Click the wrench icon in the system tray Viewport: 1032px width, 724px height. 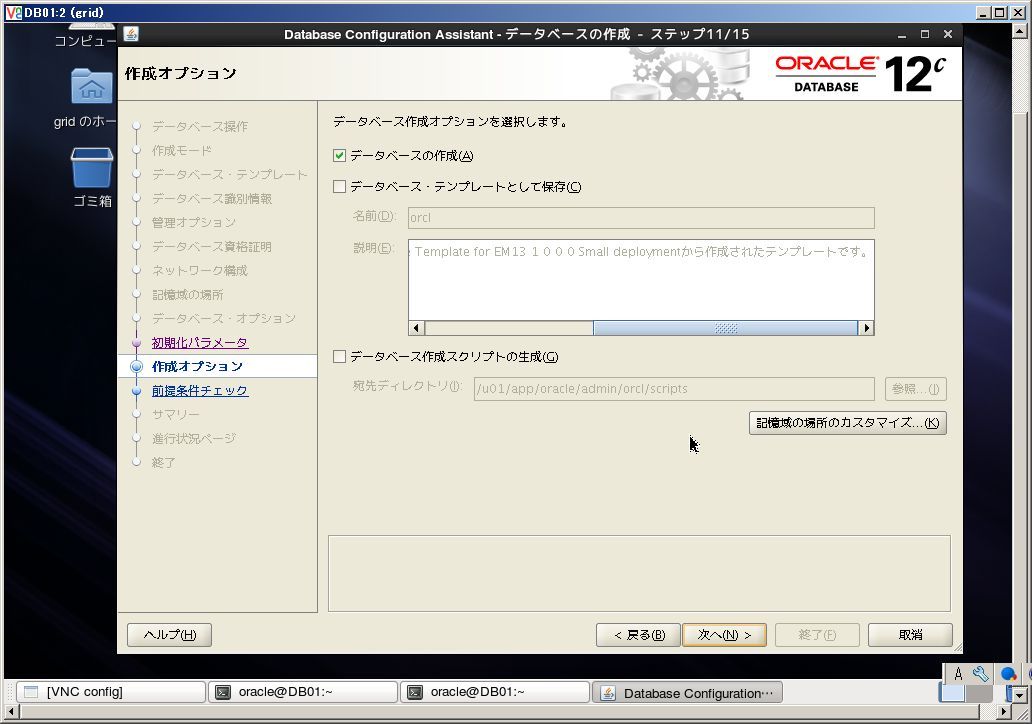[x=981, y=673]
